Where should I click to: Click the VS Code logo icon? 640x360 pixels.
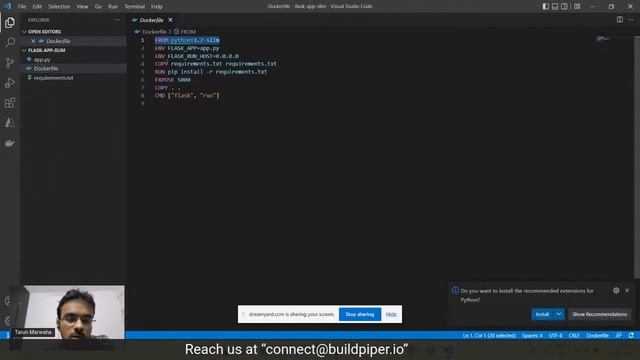(7, 6)
